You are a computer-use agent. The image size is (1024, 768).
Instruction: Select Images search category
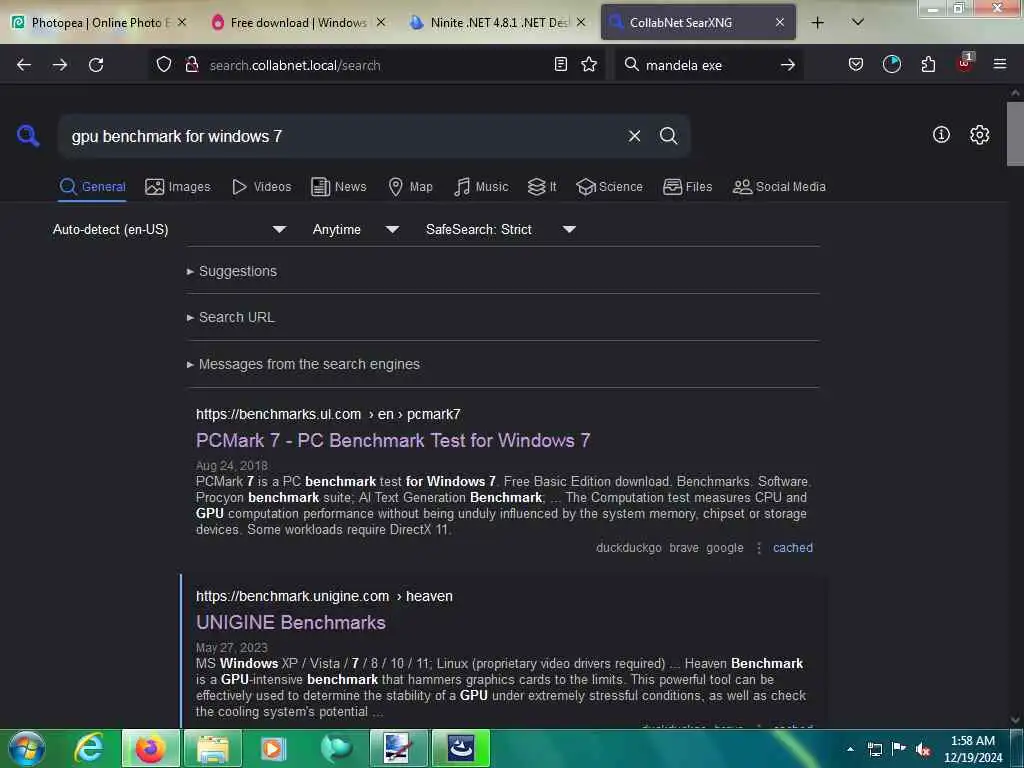click(x=178, y=187)
